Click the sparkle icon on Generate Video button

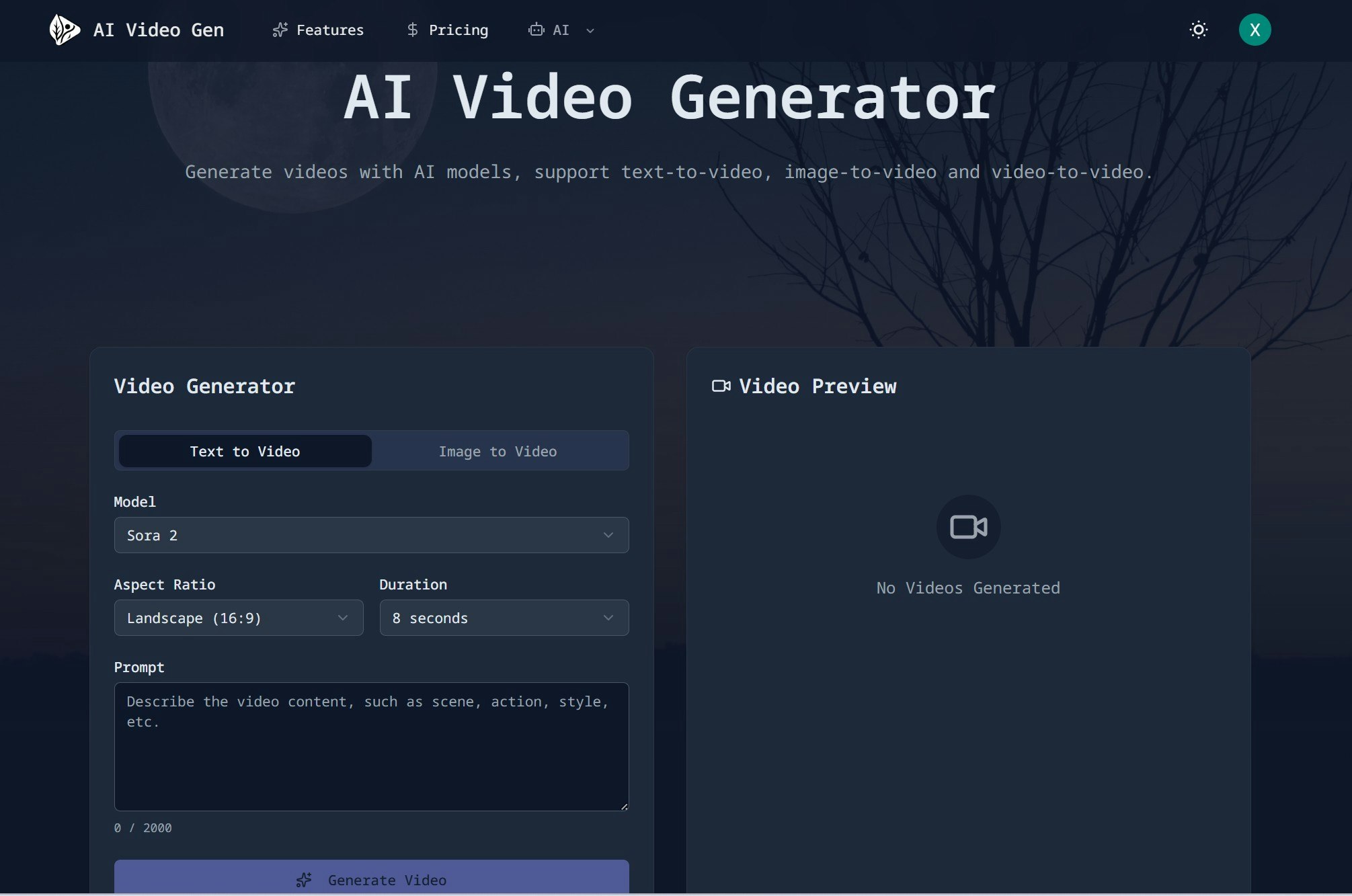tap(304, 879)
